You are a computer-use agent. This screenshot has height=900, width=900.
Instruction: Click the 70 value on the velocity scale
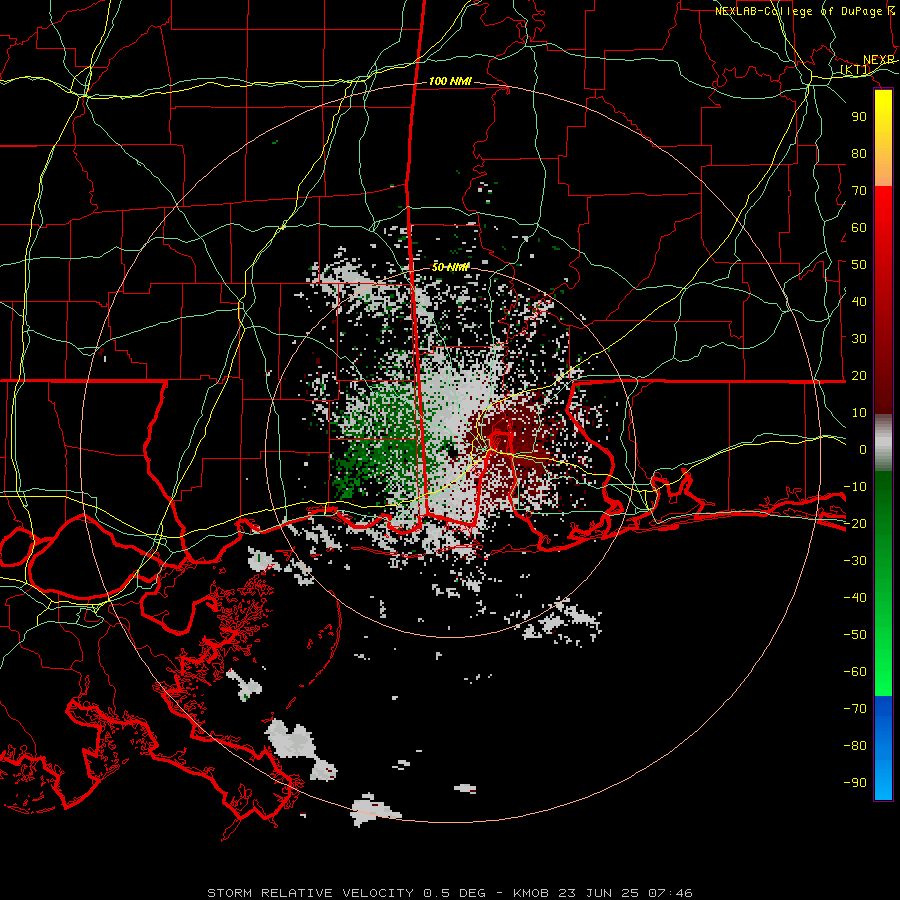click(x=859, y=191)
